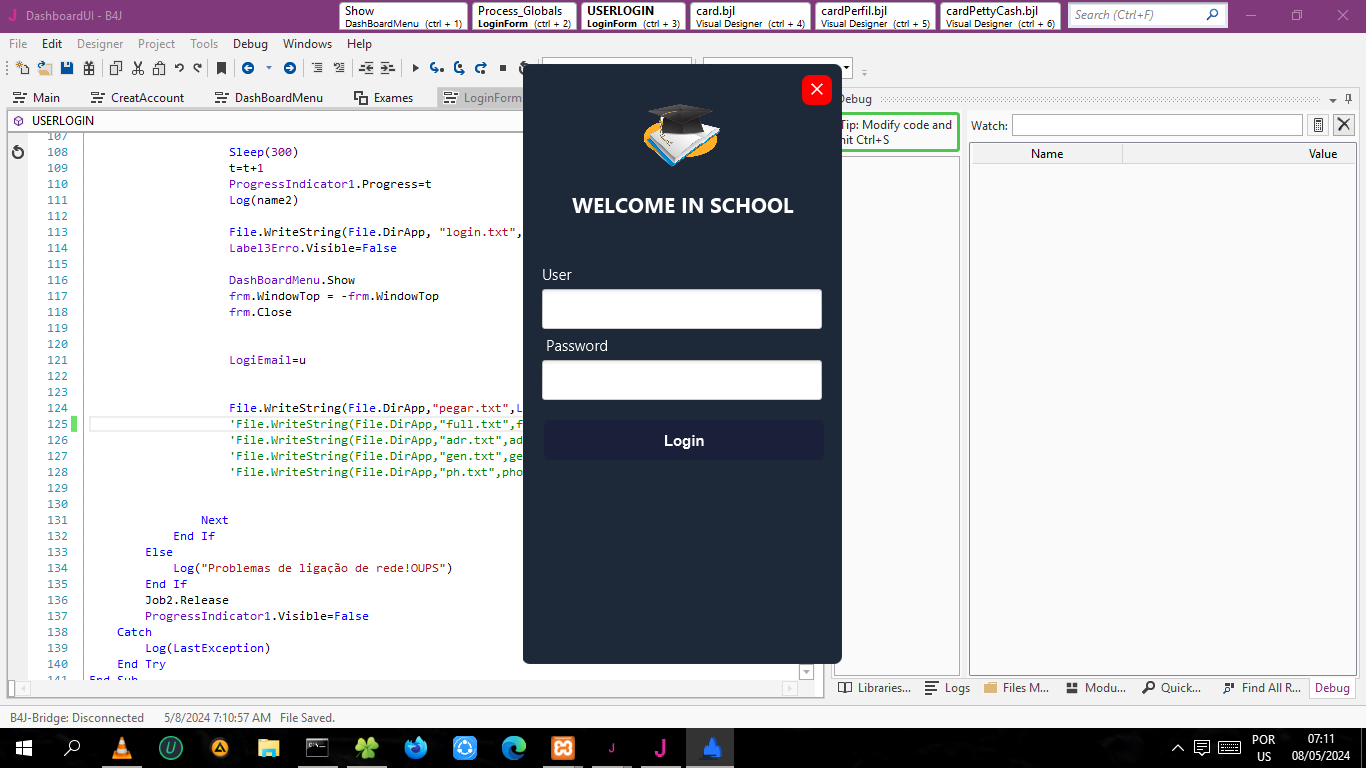The width and height of the screenshot is (1366, 768).
Task: Click the Watch expression input field
Action: click(x=1157, y=125)
